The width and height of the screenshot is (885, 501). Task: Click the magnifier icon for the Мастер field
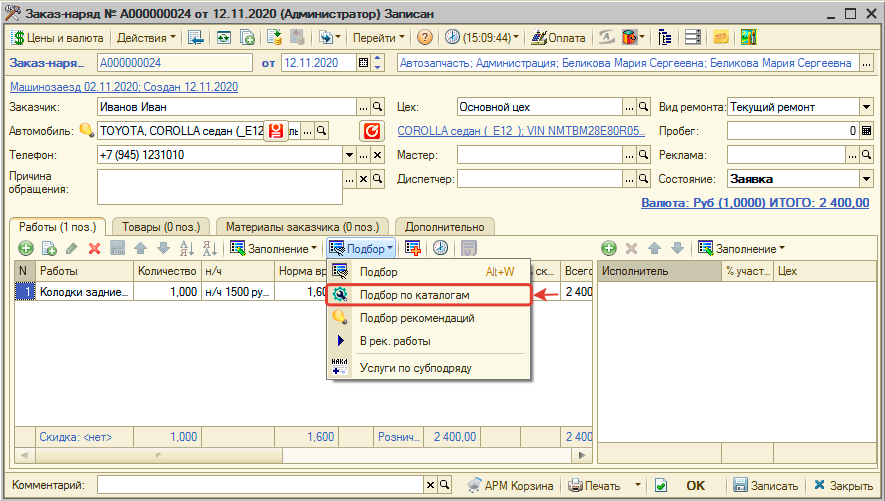coord(643,155)
